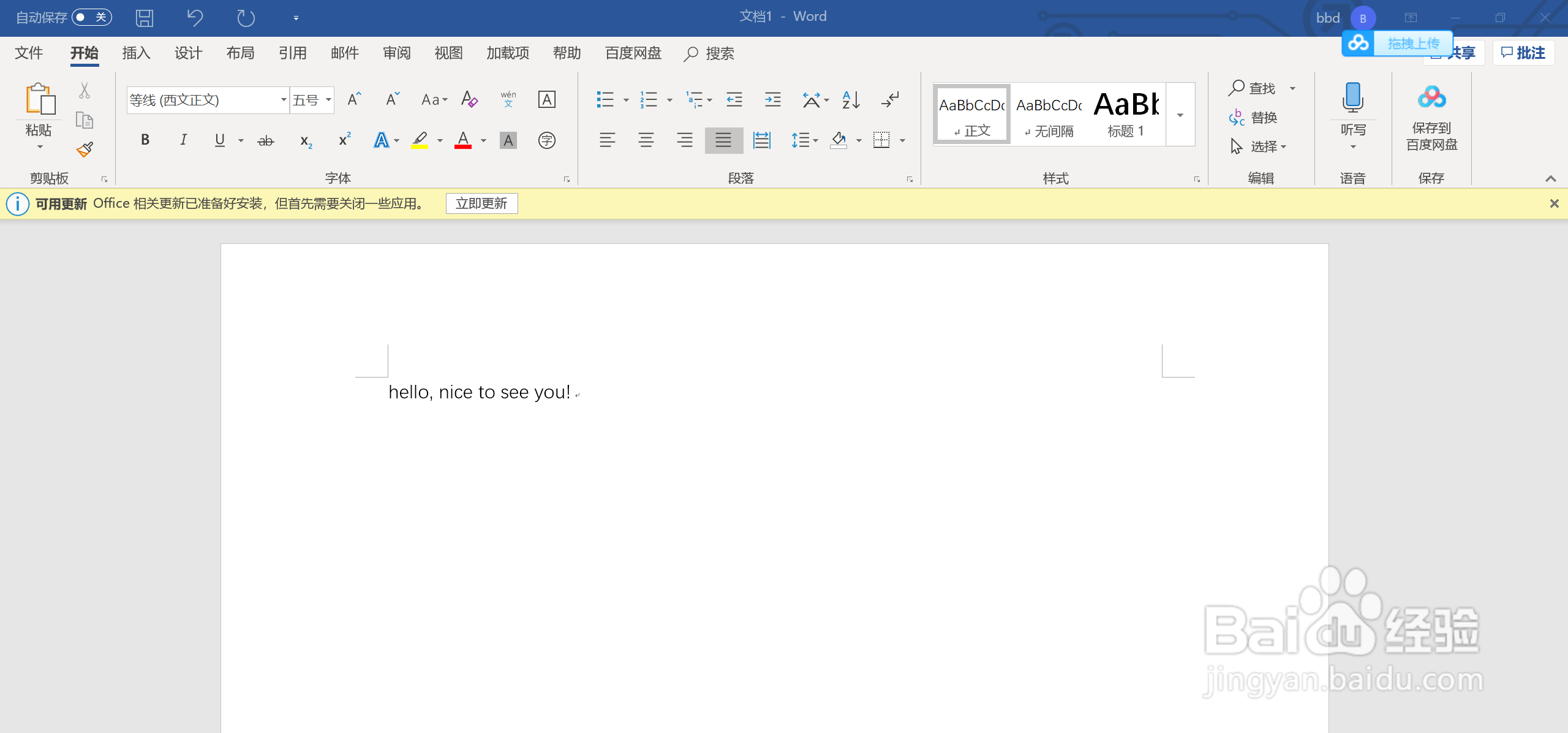Apply yellow text highlight color
Image resolution: width=1568 pixels, height=733 pixels.
[x=420, y=140]
